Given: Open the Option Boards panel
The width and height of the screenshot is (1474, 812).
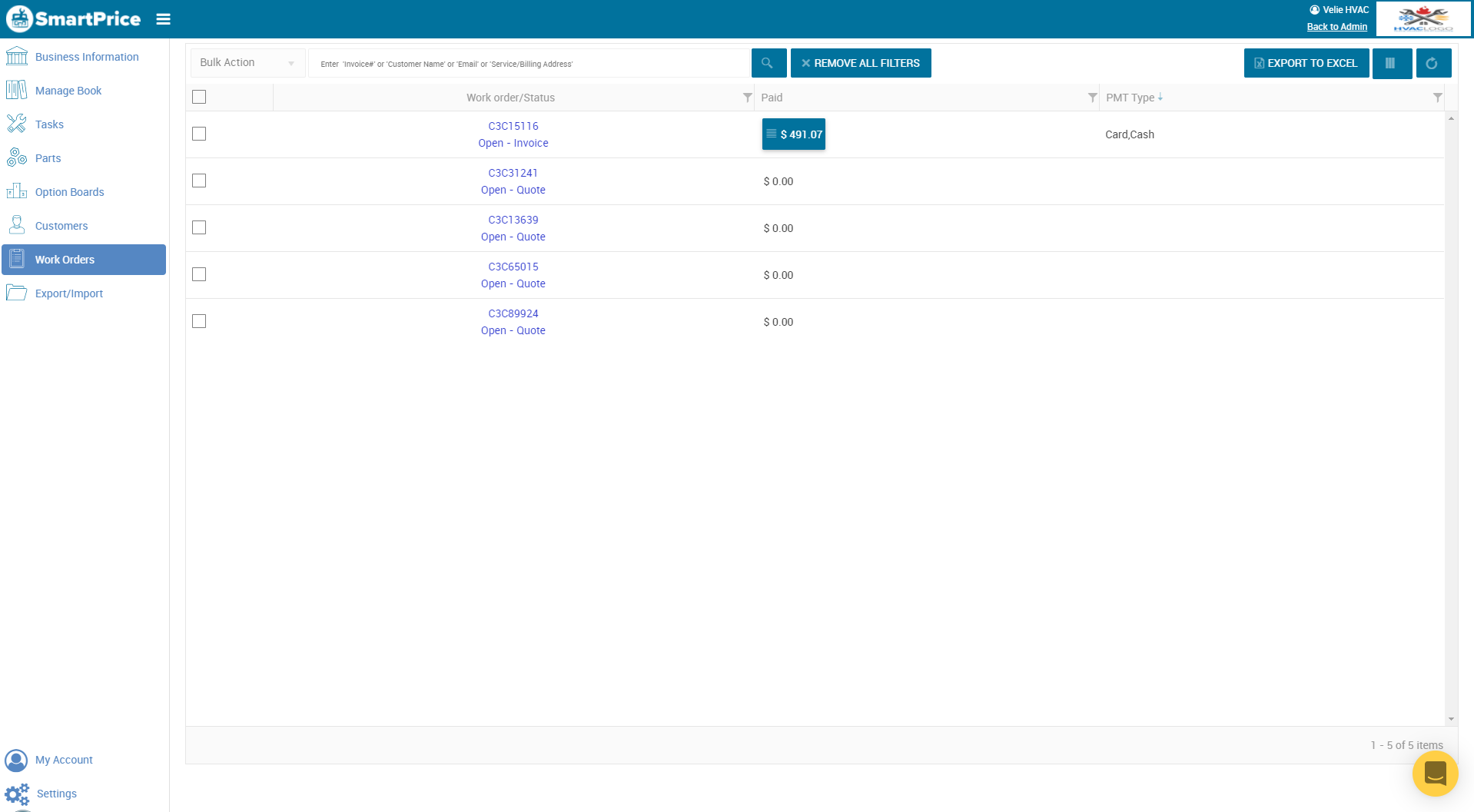Looking at the screenshot, I should click(70, 191).
